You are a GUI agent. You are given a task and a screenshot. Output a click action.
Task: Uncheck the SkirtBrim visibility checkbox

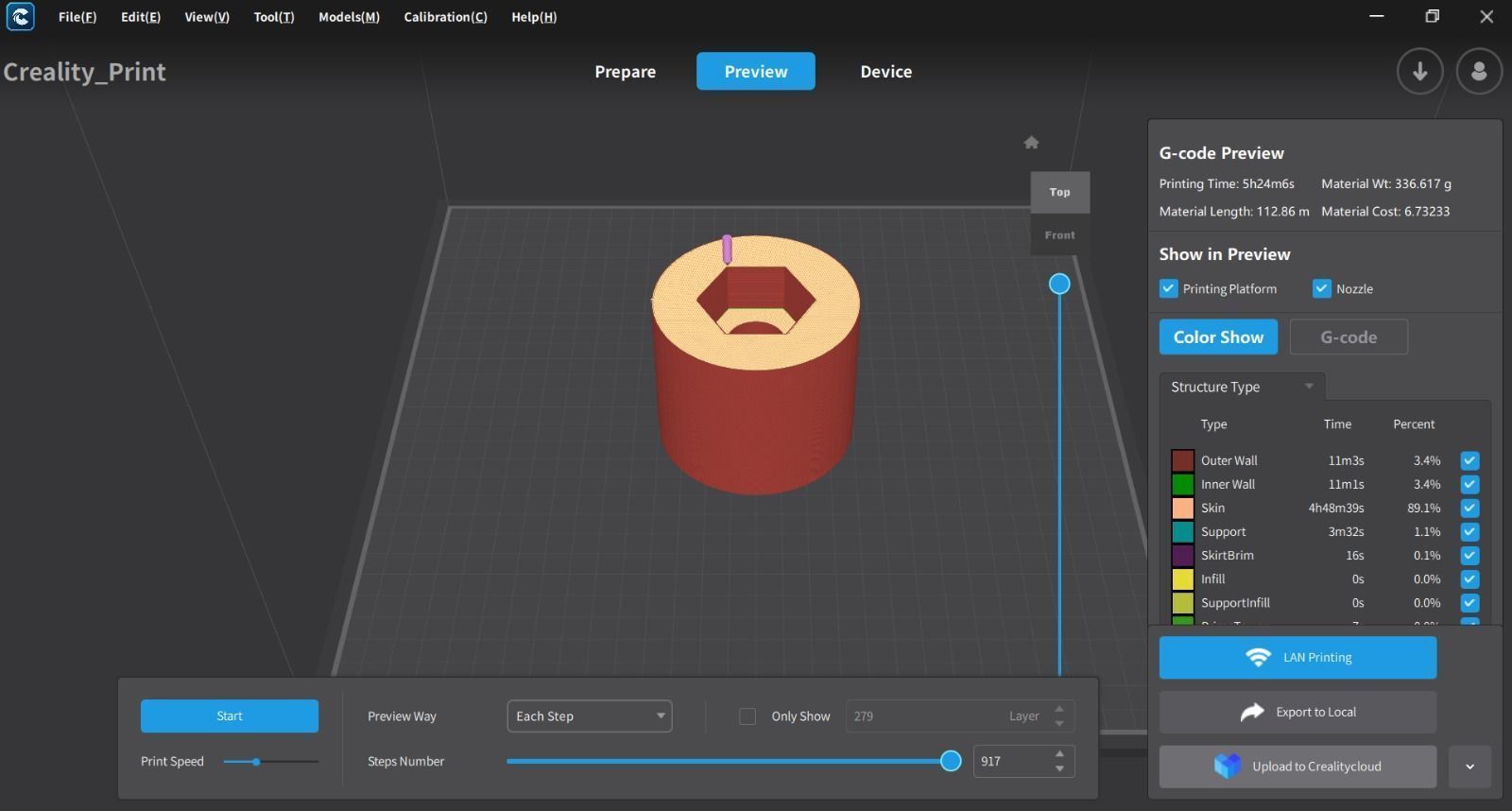click(1469, 555)
